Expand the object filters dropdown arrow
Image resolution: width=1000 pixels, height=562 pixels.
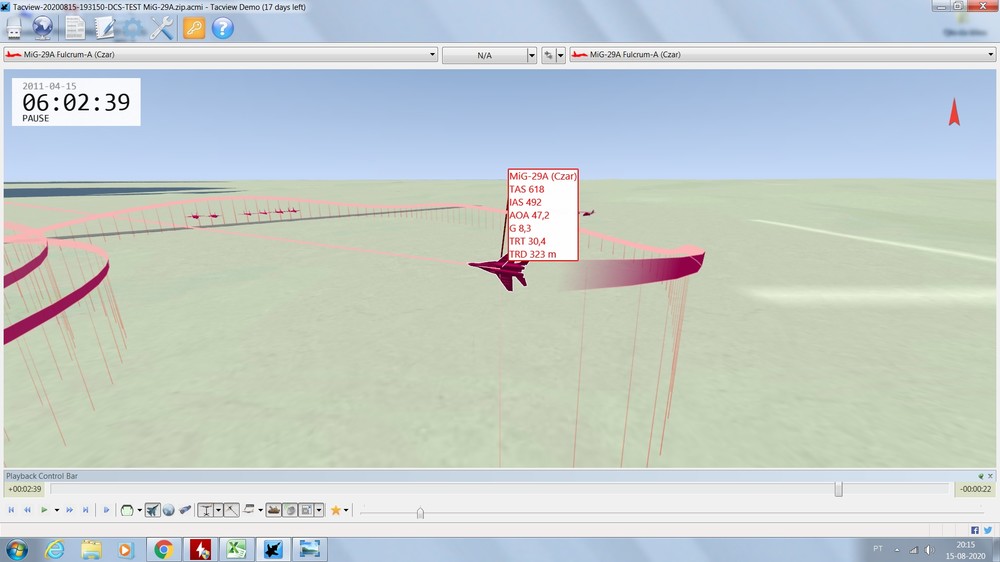(319, 510)
